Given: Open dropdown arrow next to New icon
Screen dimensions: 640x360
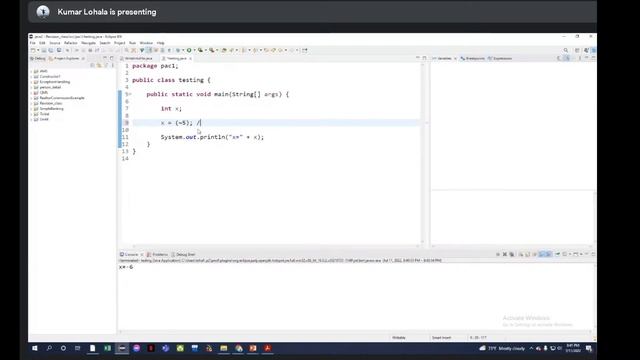Looking at the screenshot, I should [38, 50].
